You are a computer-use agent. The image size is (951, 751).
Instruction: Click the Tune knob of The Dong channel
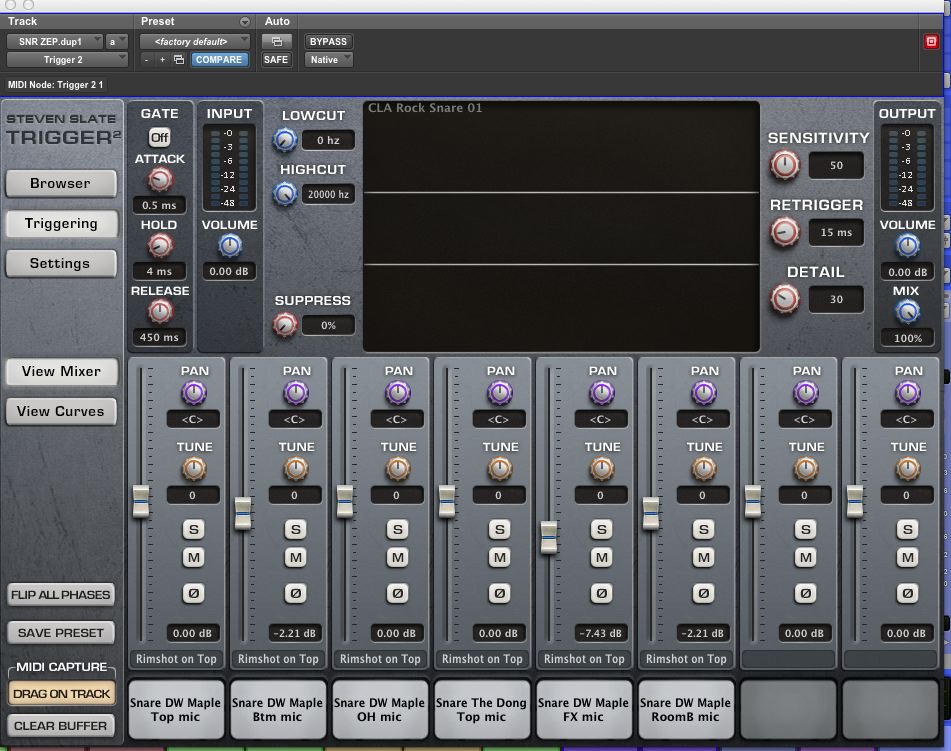[500, 469]
